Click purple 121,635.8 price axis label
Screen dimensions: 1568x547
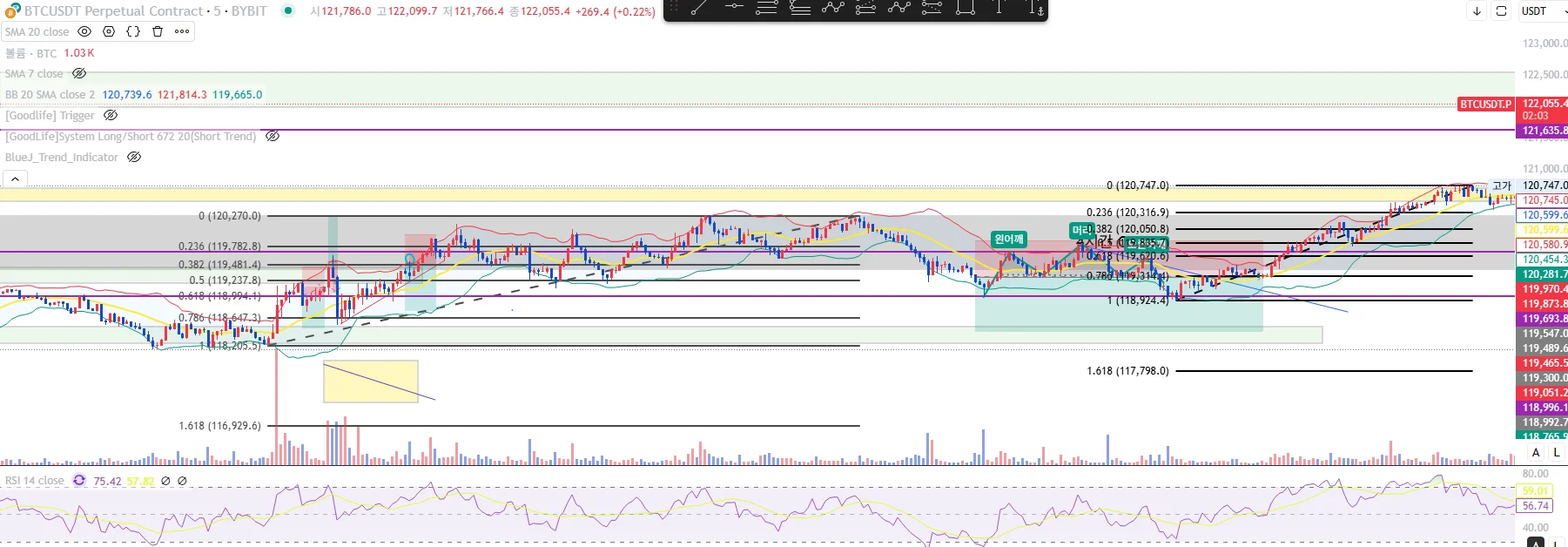click(1543, 131)
